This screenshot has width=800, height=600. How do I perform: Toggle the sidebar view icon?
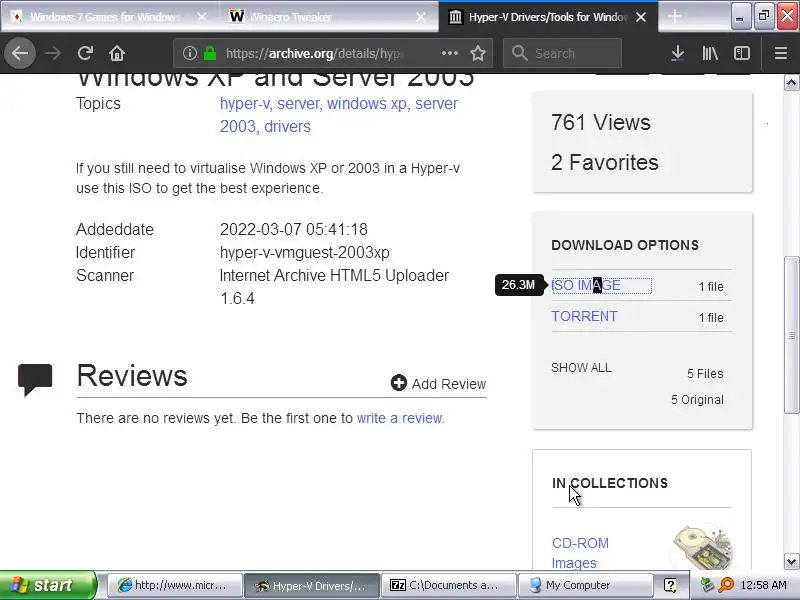(x=741, y=53)
